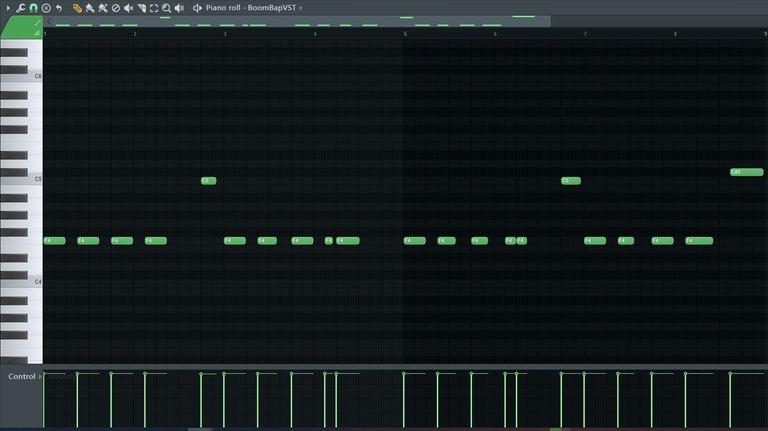Image resolution: width=768 pixels, height=431 pixels.
Task: Click the Piano roll - BoomBapVST title
Action: pos(251,8)
